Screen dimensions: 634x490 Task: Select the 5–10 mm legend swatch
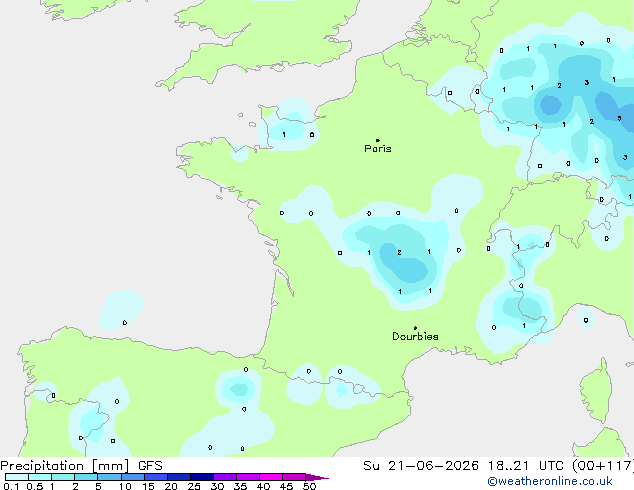109,477
